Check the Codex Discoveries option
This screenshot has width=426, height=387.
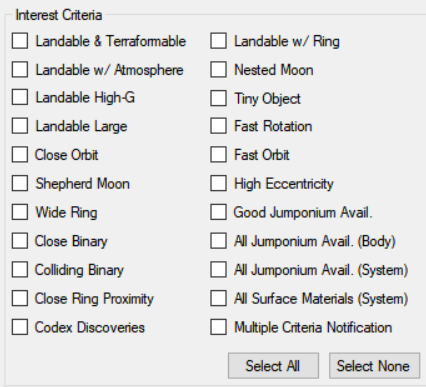point(20,327)
